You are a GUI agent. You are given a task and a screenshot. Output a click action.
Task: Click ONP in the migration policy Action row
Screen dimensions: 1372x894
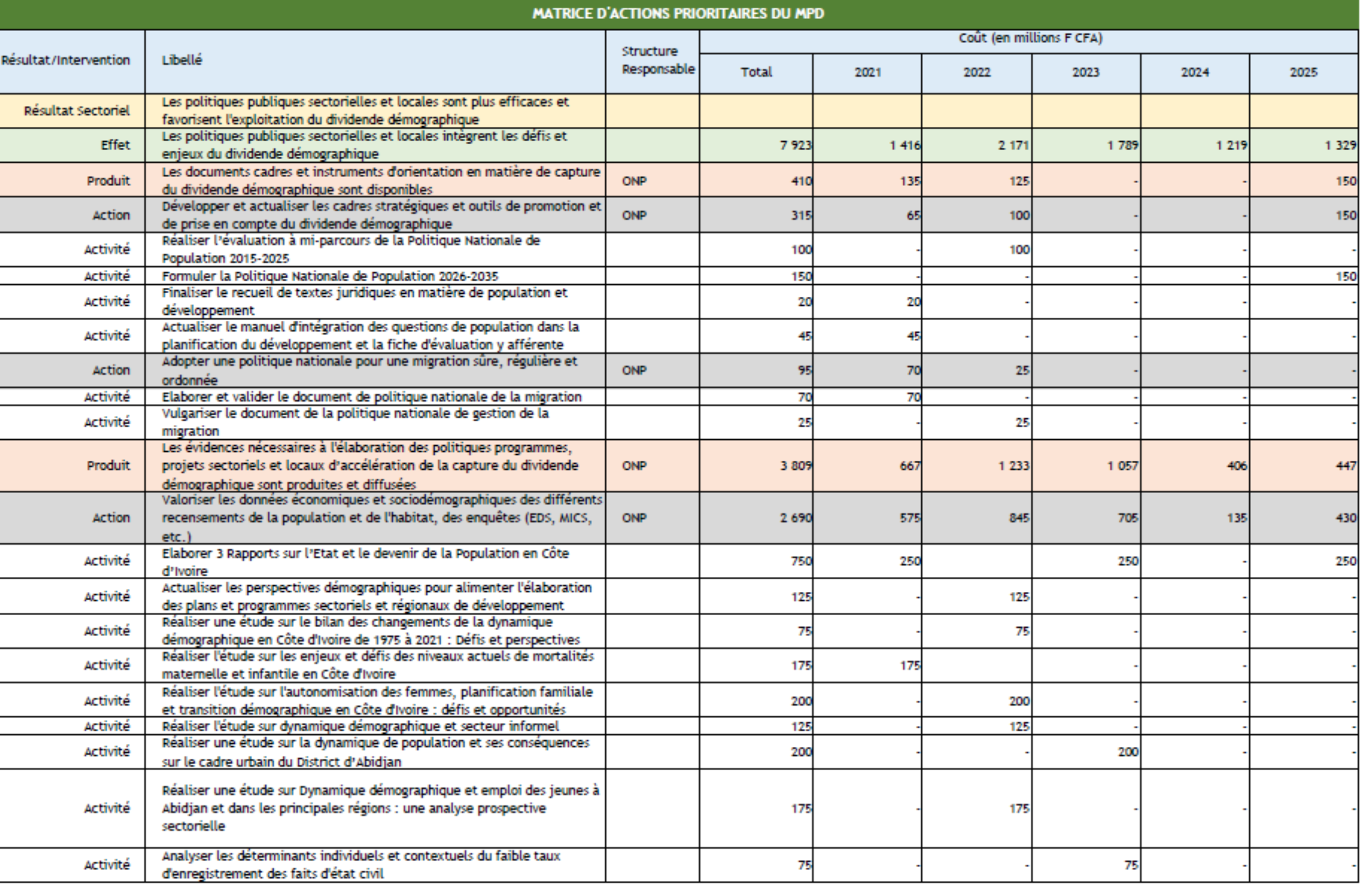(634, 370)
